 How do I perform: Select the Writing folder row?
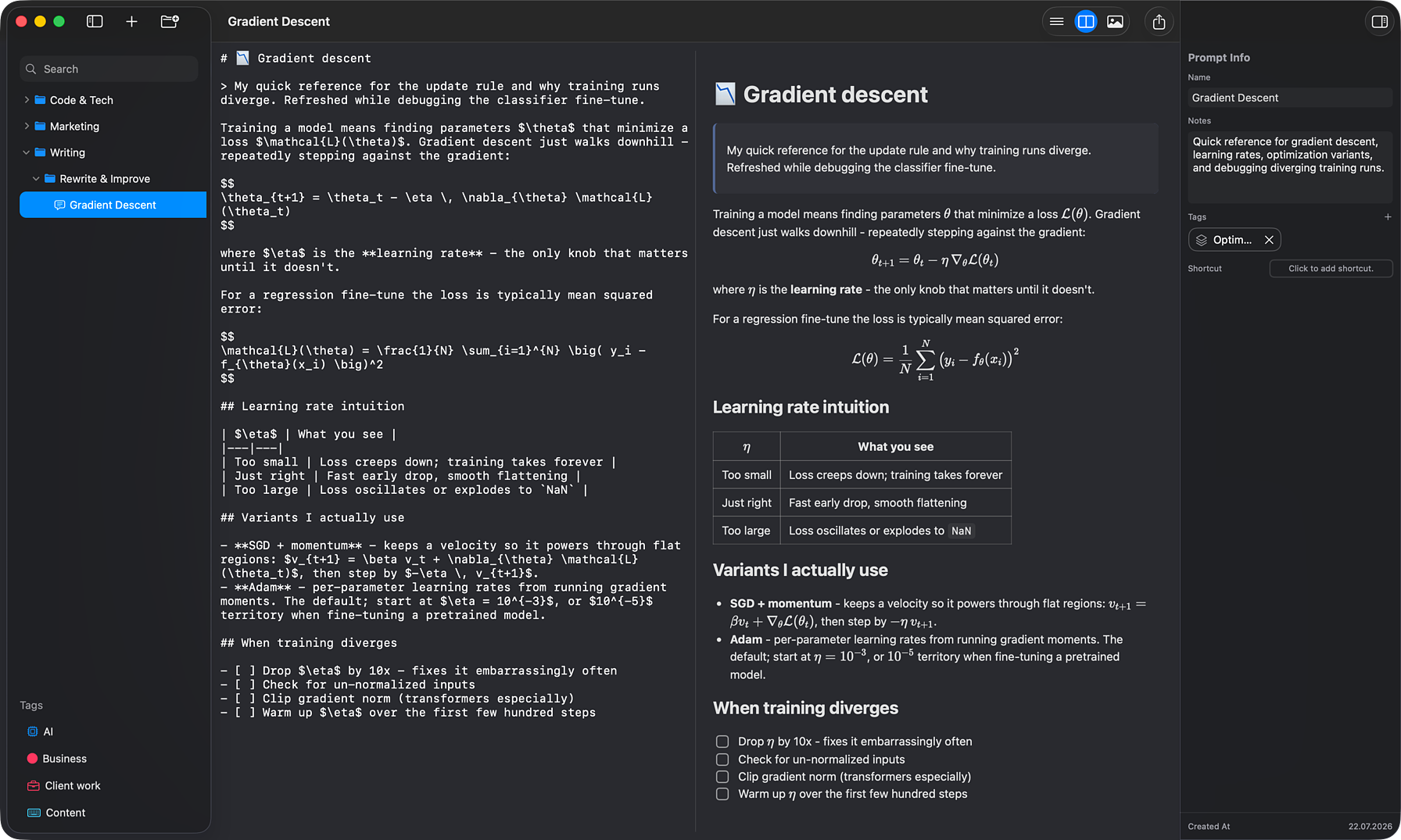pos(113,152)
